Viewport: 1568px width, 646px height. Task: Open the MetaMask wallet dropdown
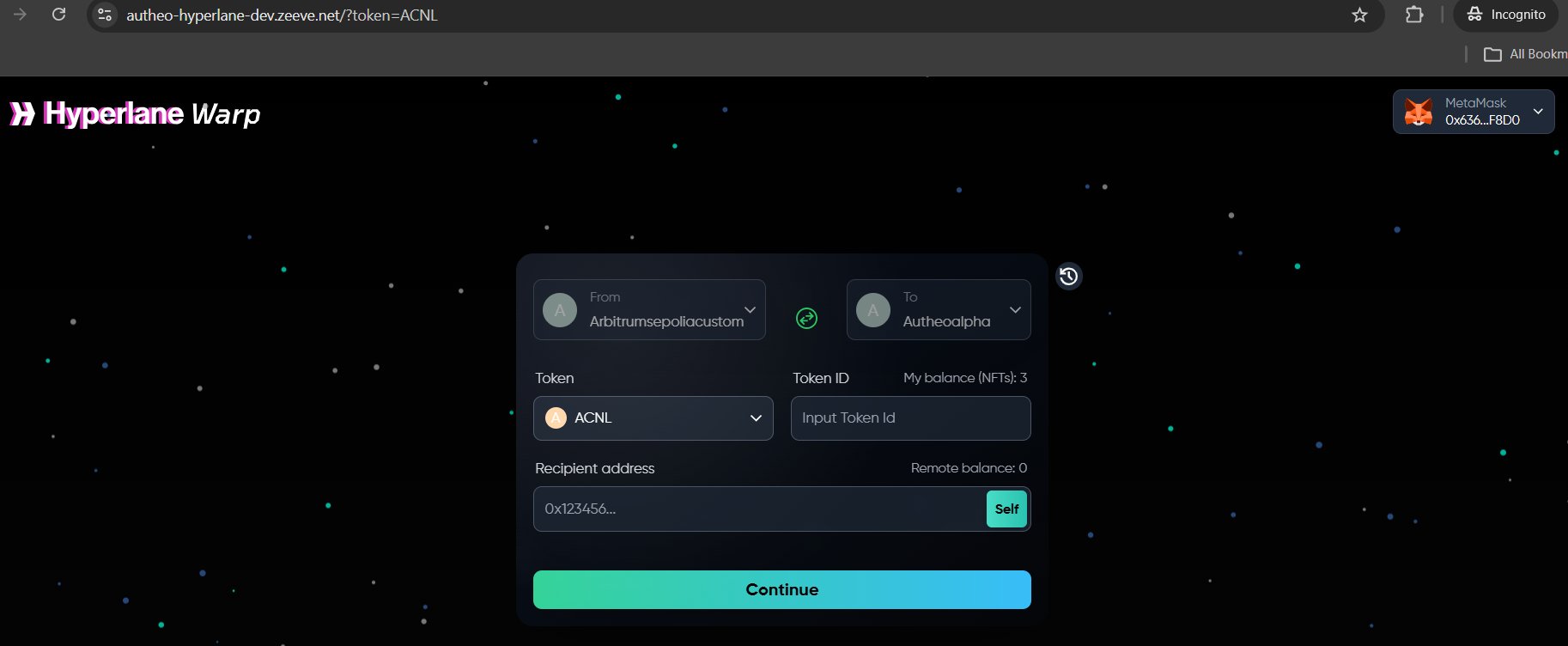pyautogui.click(x=1474, y=112)
